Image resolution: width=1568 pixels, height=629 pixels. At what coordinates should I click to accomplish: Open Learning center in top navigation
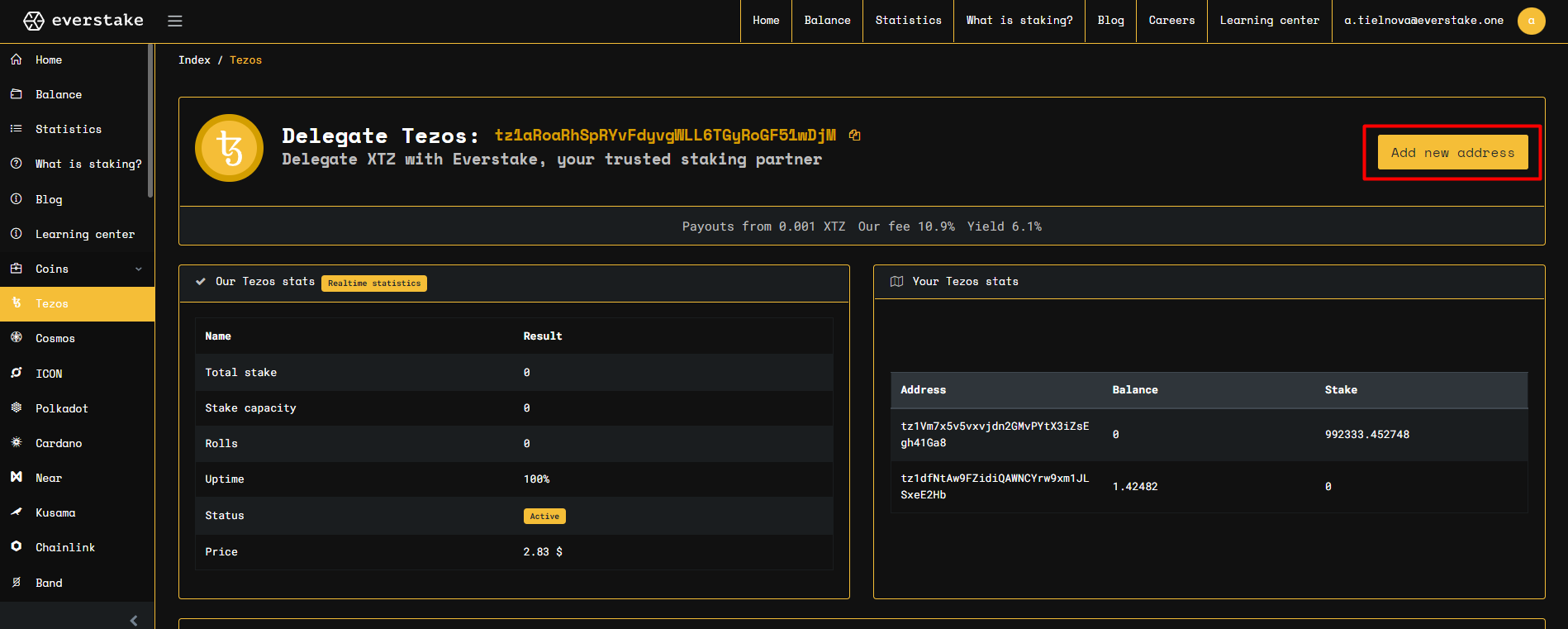(1270, 21)
